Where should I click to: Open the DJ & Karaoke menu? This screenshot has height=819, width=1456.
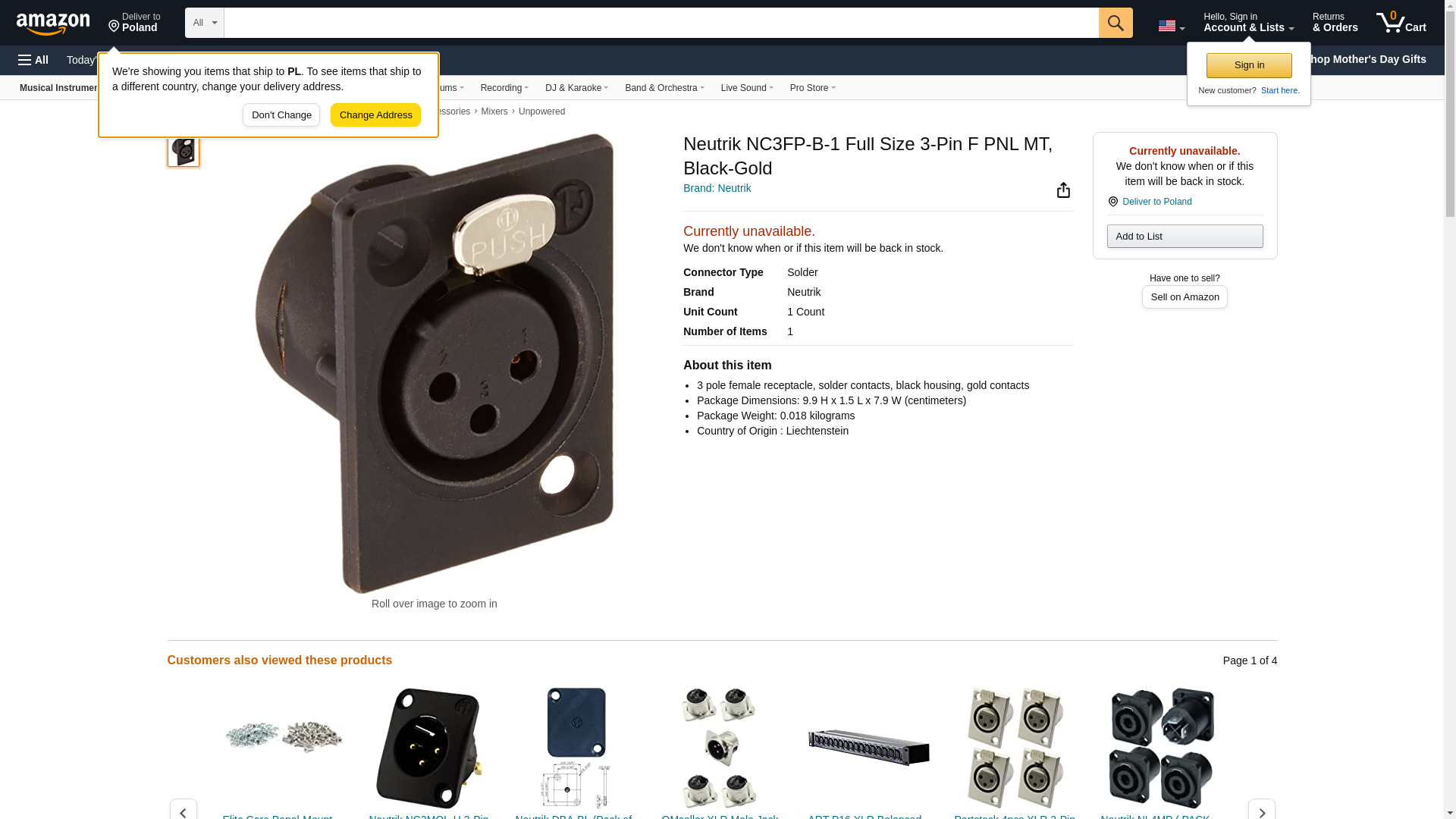tap(576, 88)
